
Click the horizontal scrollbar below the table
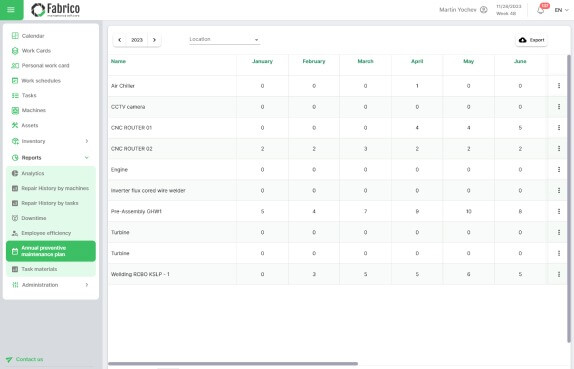233,364
